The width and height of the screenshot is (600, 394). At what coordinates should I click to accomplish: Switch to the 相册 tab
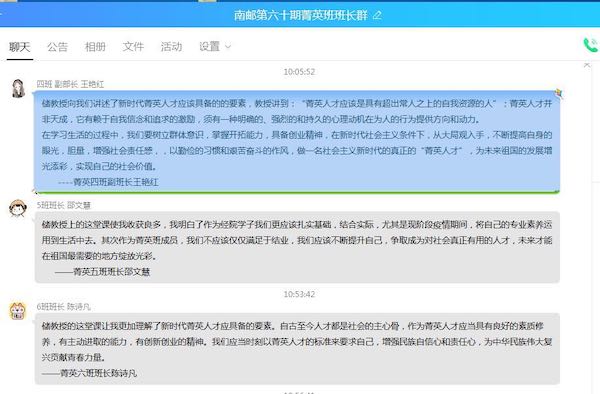95,47
